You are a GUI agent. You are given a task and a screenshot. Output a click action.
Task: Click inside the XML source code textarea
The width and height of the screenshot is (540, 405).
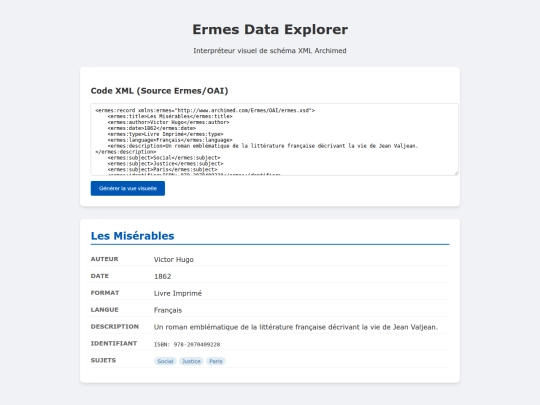click(274, 139)
